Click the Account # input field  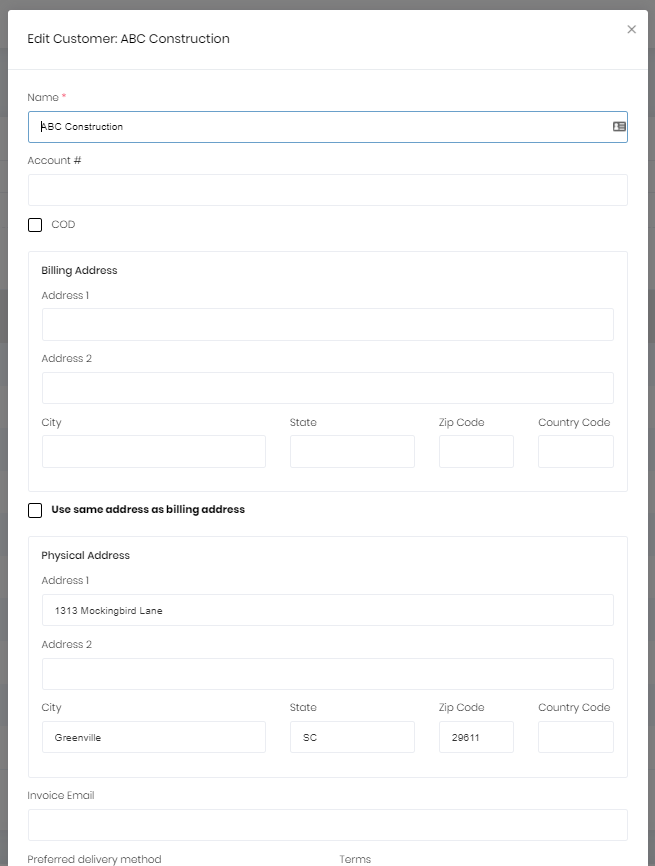(x=327, y=190)
